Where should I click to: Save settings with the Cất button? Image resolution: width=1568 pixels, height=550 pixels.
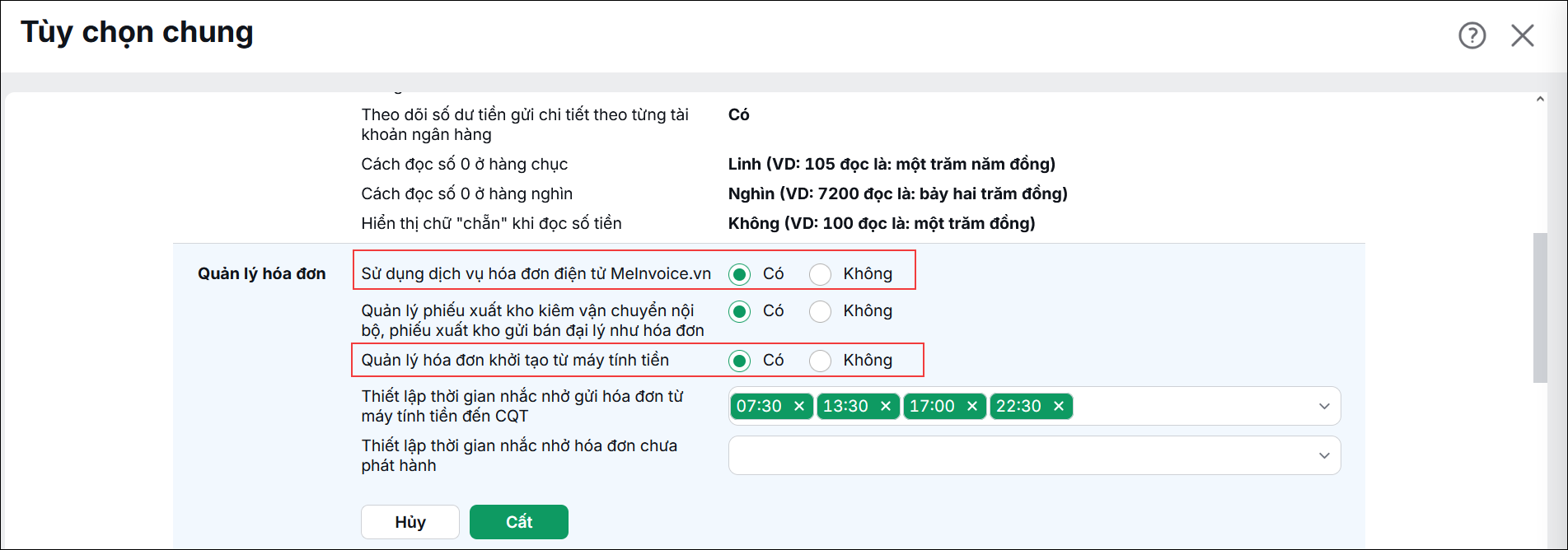click(519, 522)
